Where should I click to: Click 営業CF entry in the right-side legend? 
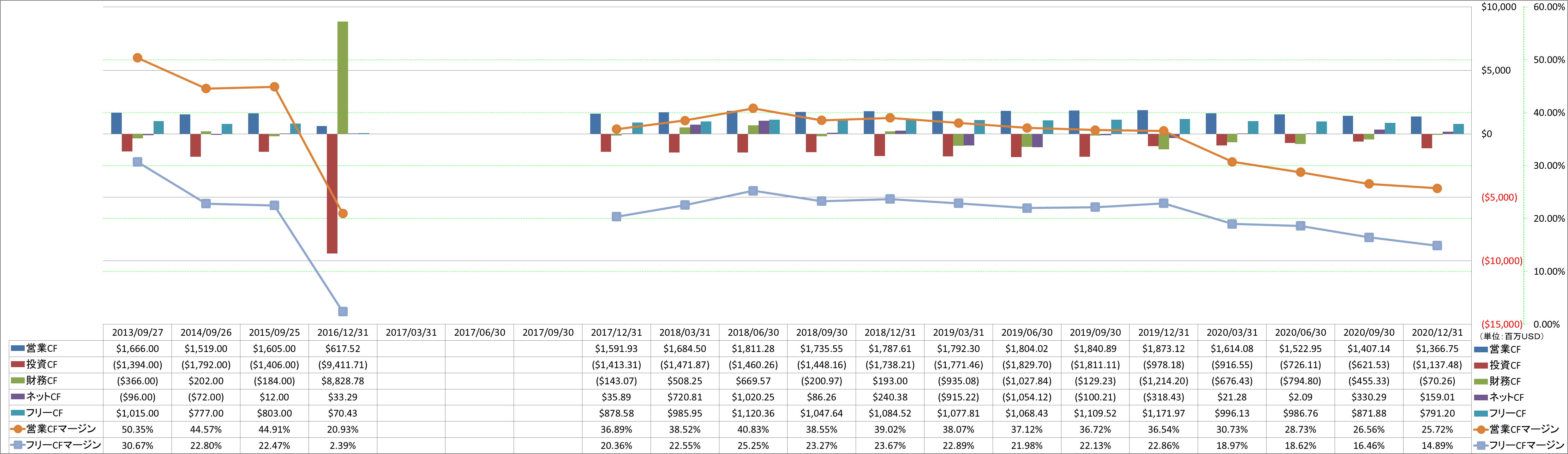pyautogui.click(x=1497, y=349)
